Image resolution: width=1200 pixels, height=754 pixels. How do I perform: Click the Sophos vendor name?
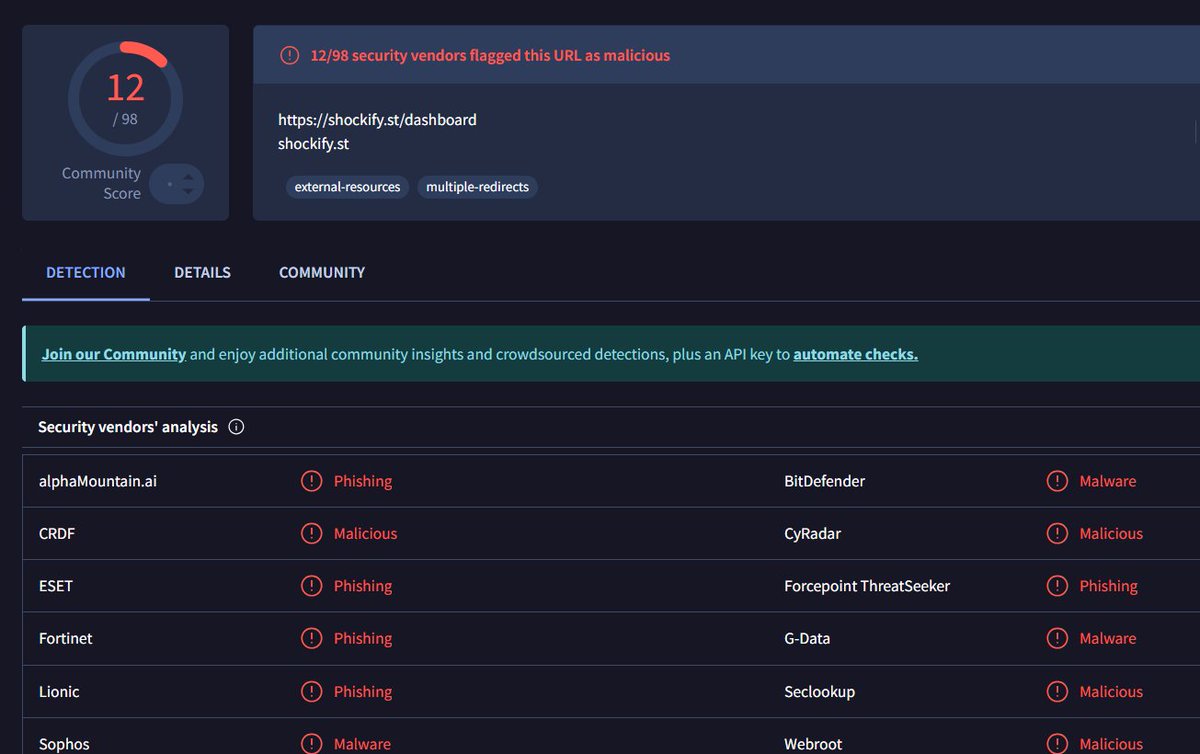coord(64,744)
